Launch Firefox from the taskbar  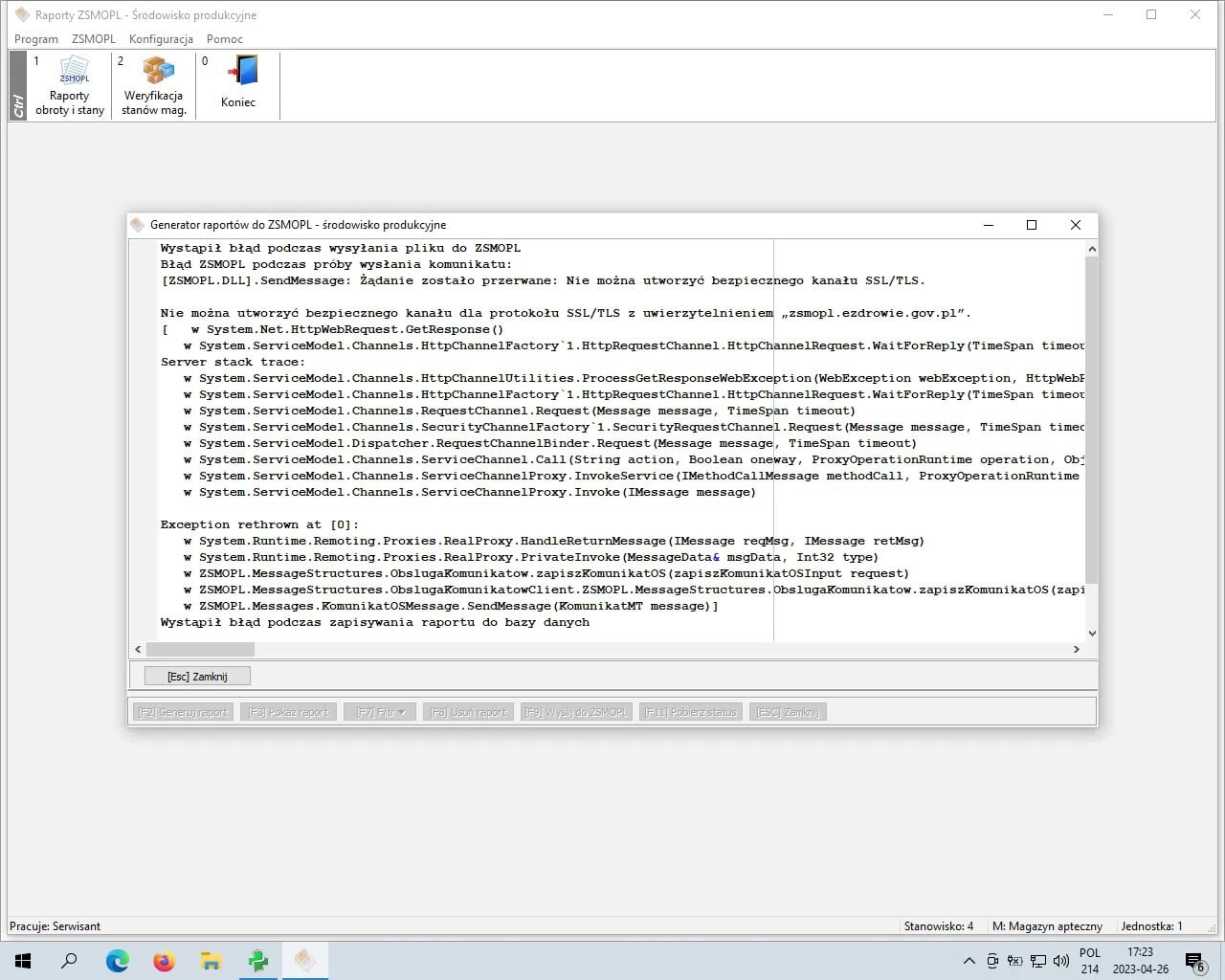[x=165, y=961]
